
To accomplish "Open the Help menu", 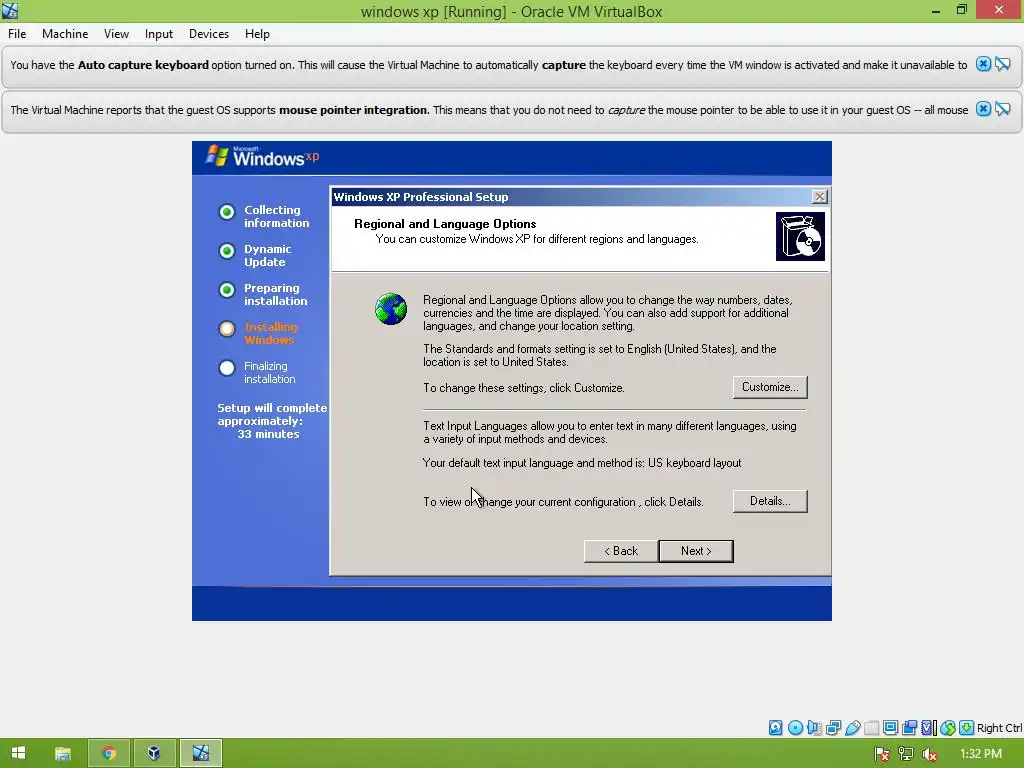I will point(257,34).
